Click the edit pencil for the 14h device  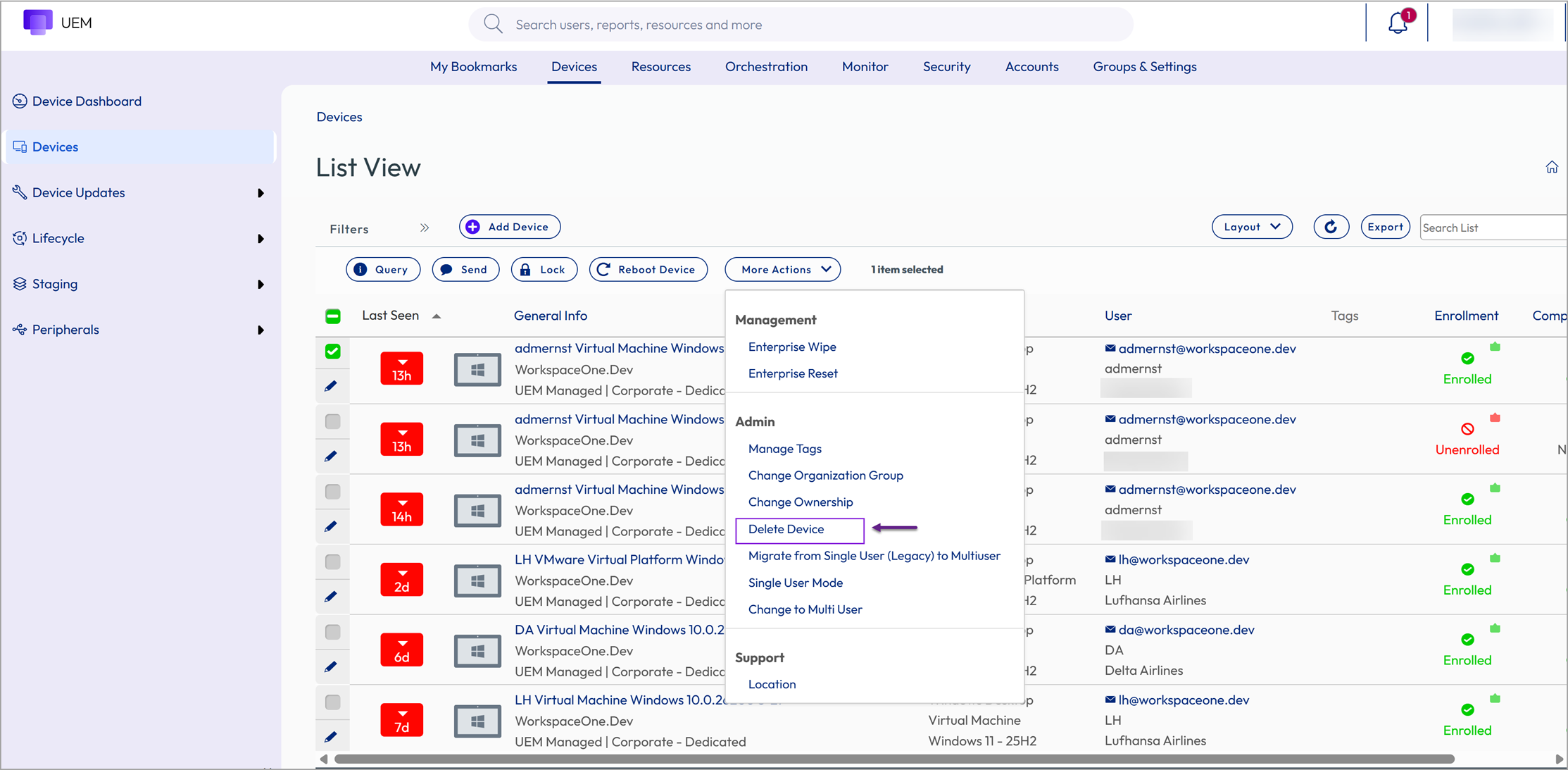(331, 526)
